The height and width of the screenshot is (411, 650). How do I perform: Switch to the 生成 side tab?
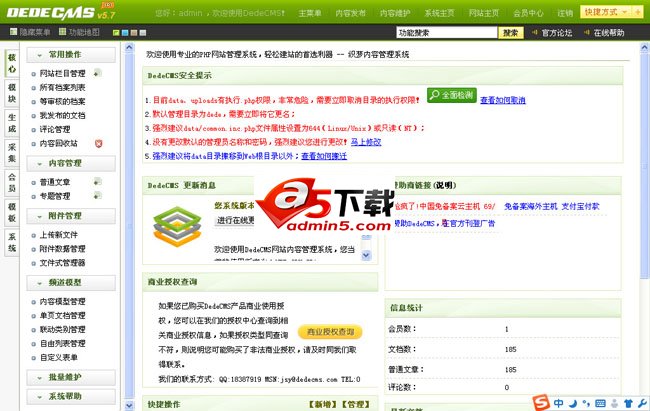[x=12, y=123]
